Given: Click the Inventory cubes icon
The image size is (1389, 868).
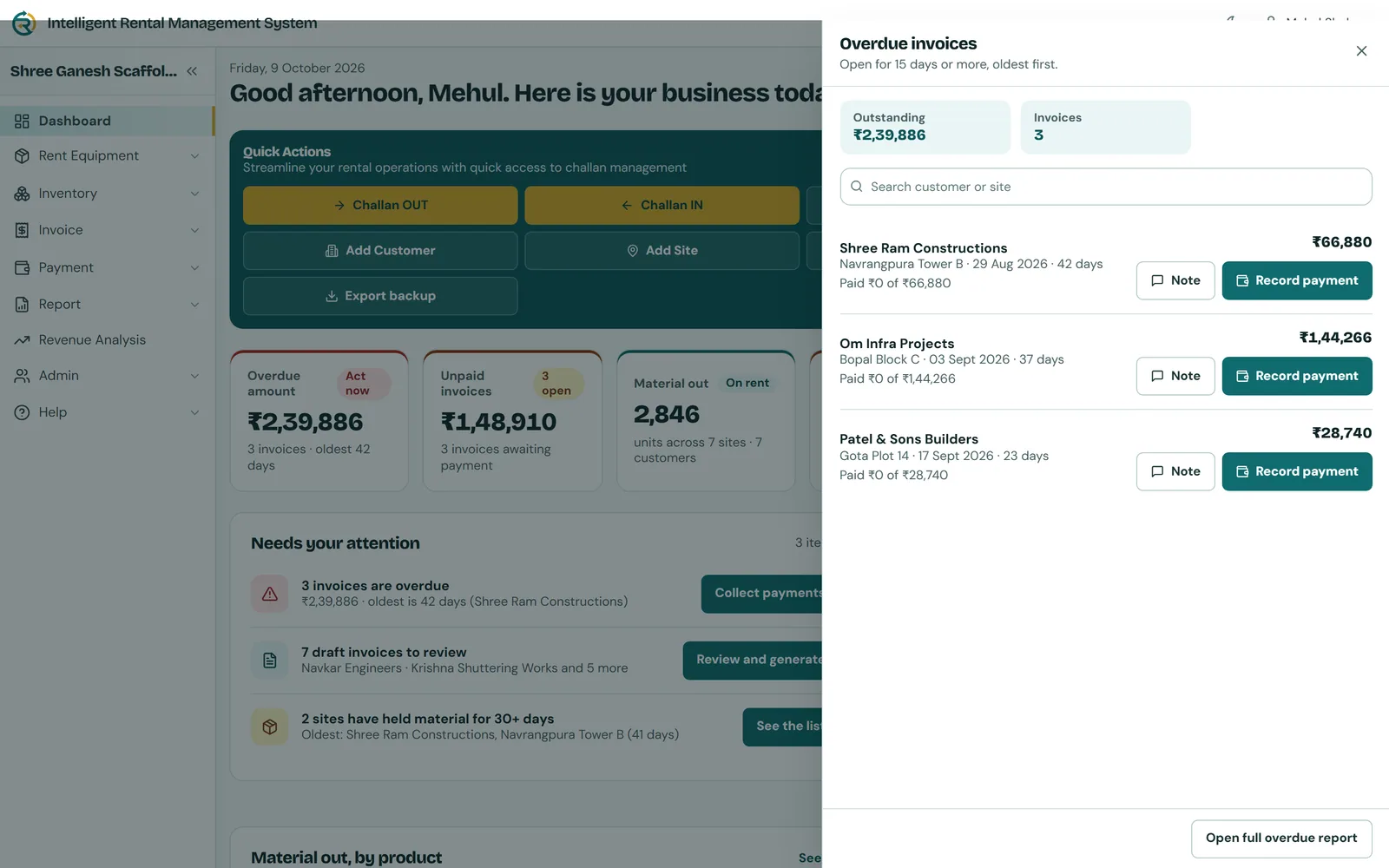Looking at the screenshot, I should [x=22, y=194].
